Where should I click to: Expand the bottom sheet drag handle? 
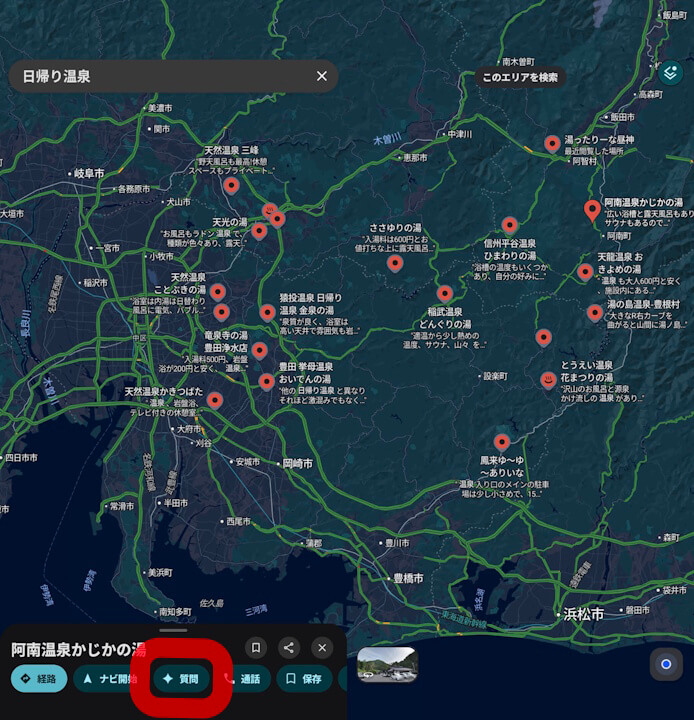pyautogui.click(x=173, y=630)
